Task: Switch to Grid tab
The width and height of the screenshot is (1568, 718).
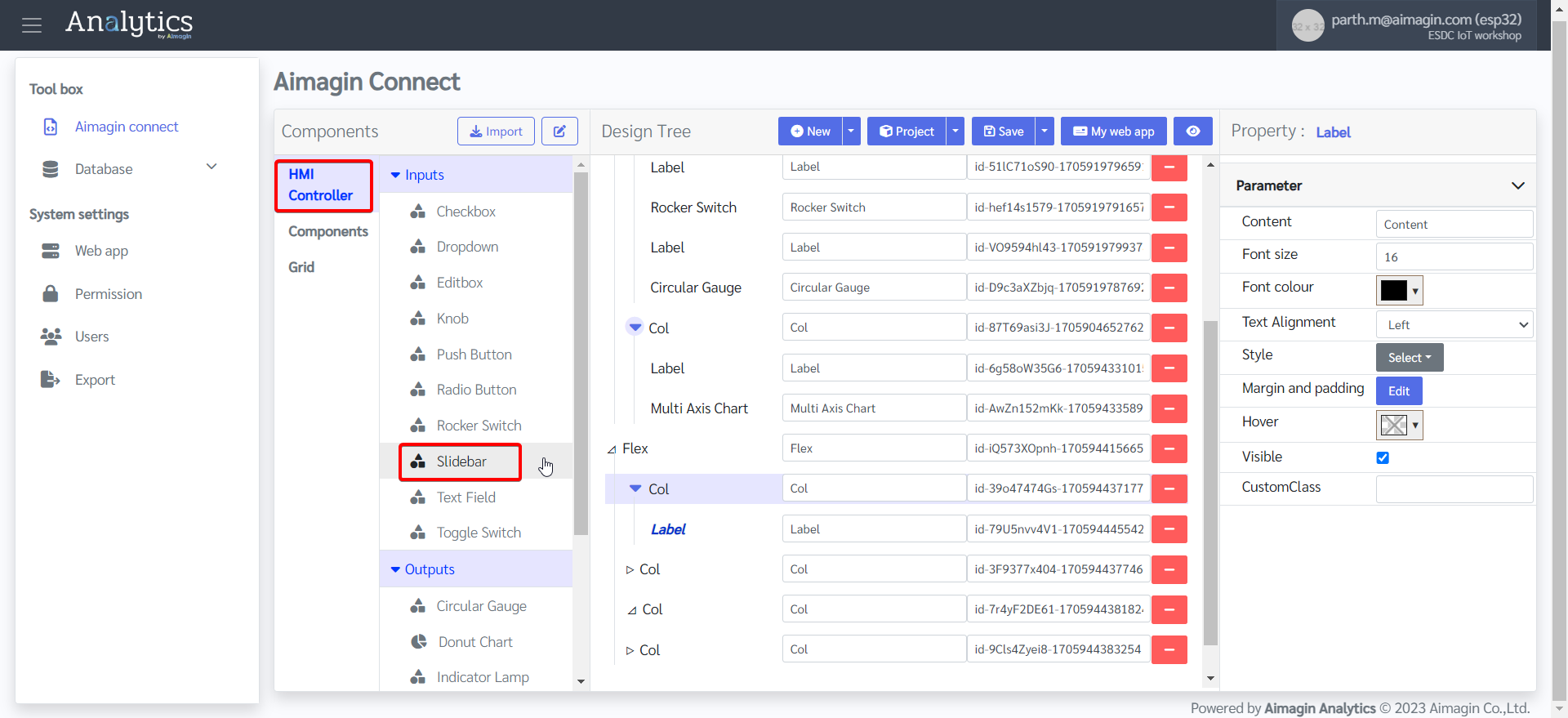Action: point(301,267)
